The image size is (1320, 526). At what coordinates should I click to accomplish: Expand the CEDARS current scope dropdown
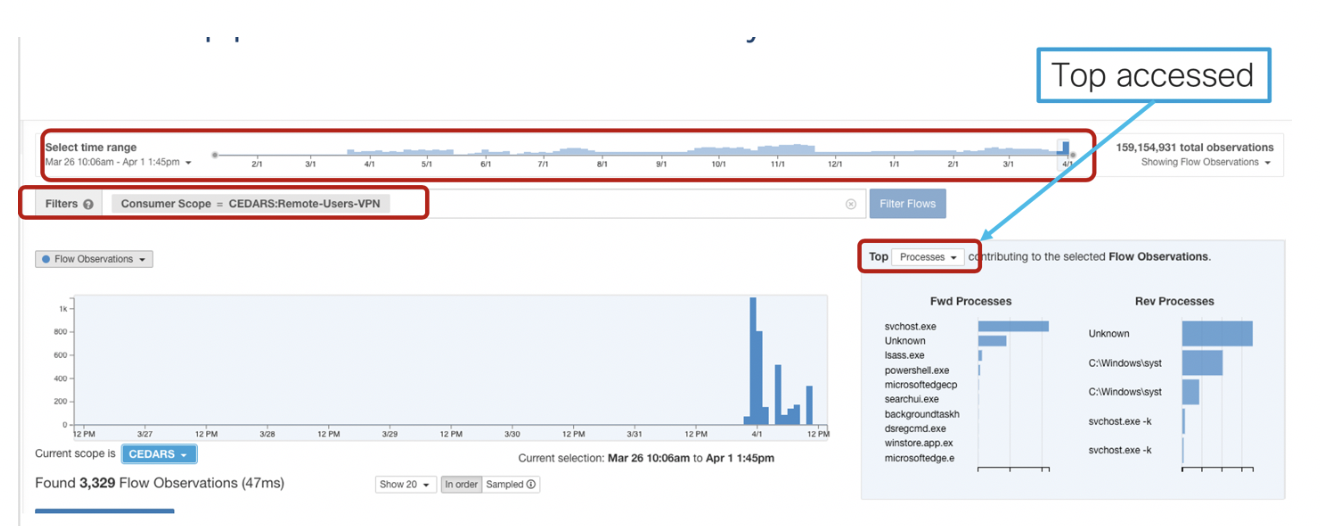[159, 455]
